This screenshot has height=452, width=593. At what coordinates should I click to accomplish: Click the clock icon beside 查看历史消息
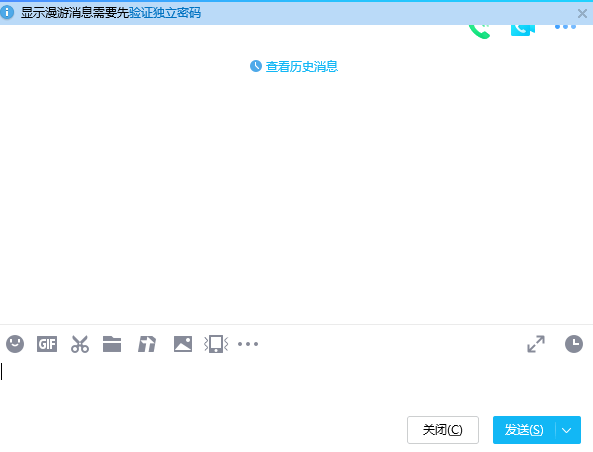pos(256,66)
